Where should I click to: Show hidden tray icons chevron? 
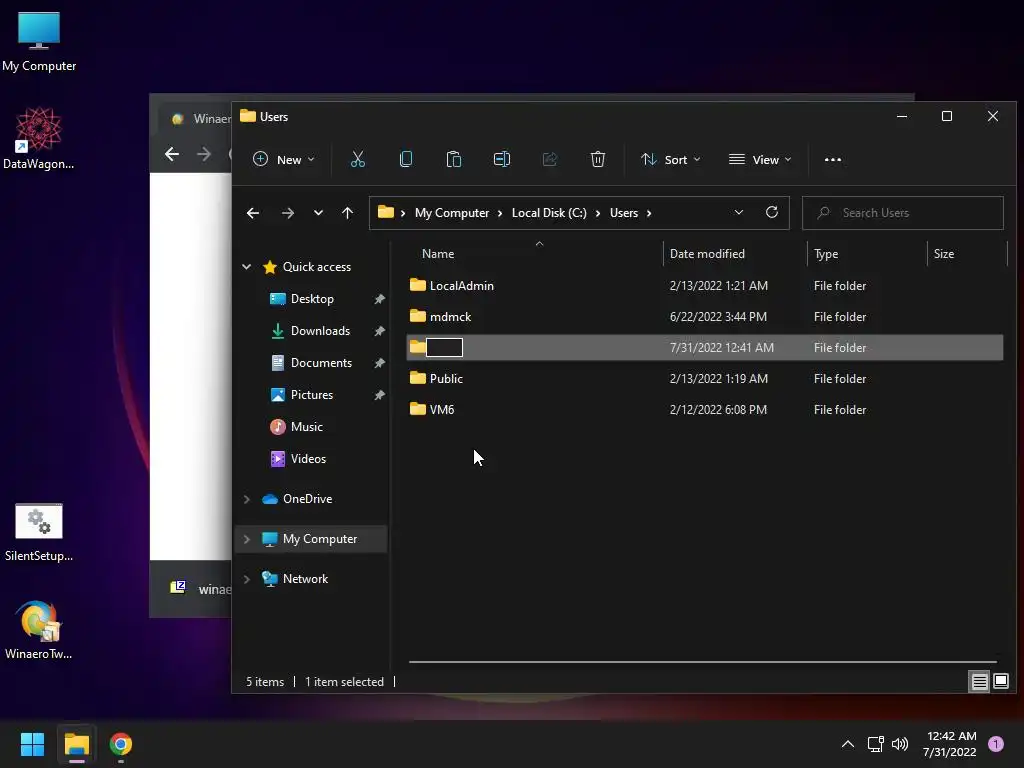(x=848, y=744)
